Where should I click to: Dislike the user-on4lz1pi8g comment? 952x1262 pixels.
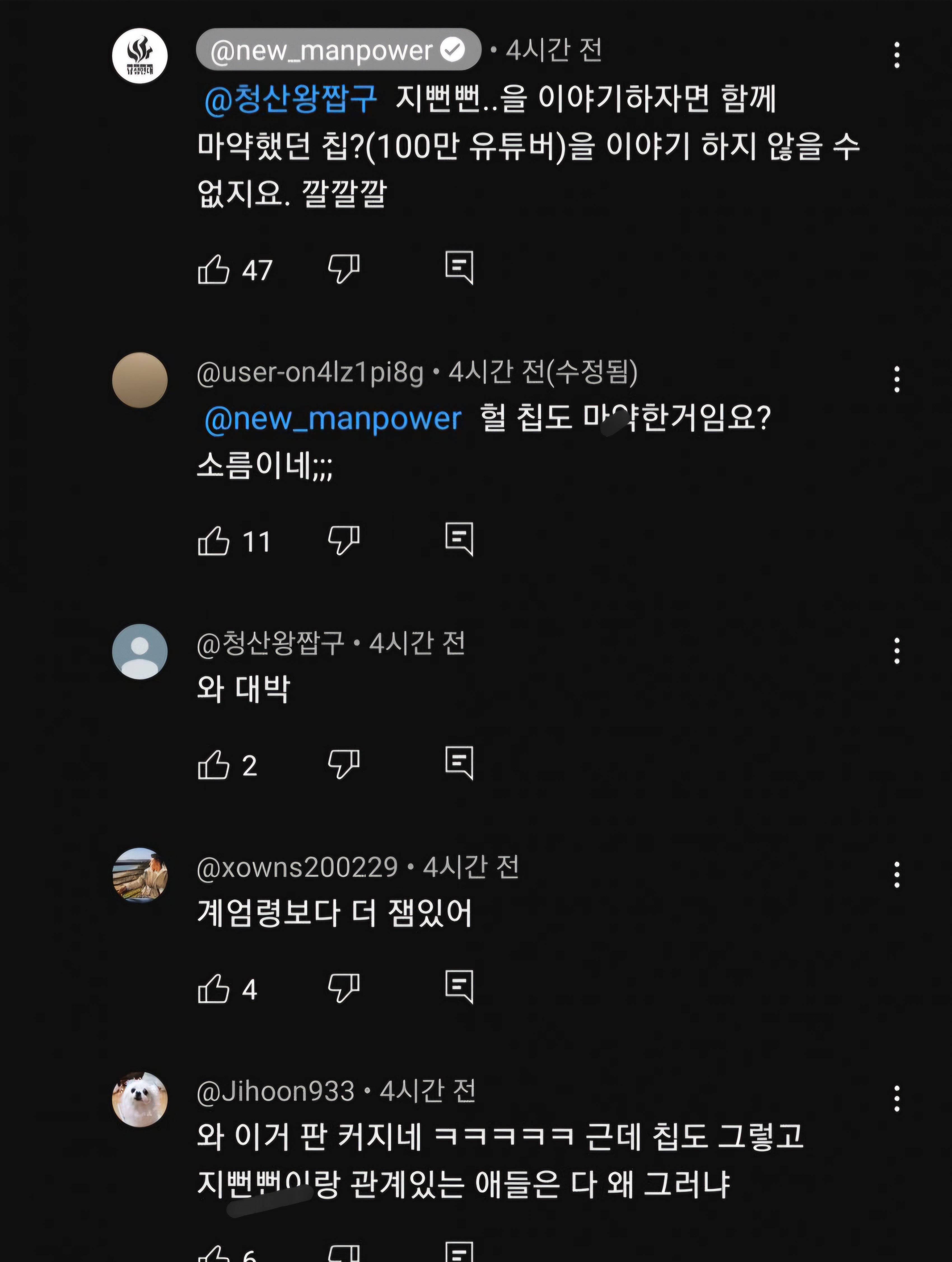344,540
